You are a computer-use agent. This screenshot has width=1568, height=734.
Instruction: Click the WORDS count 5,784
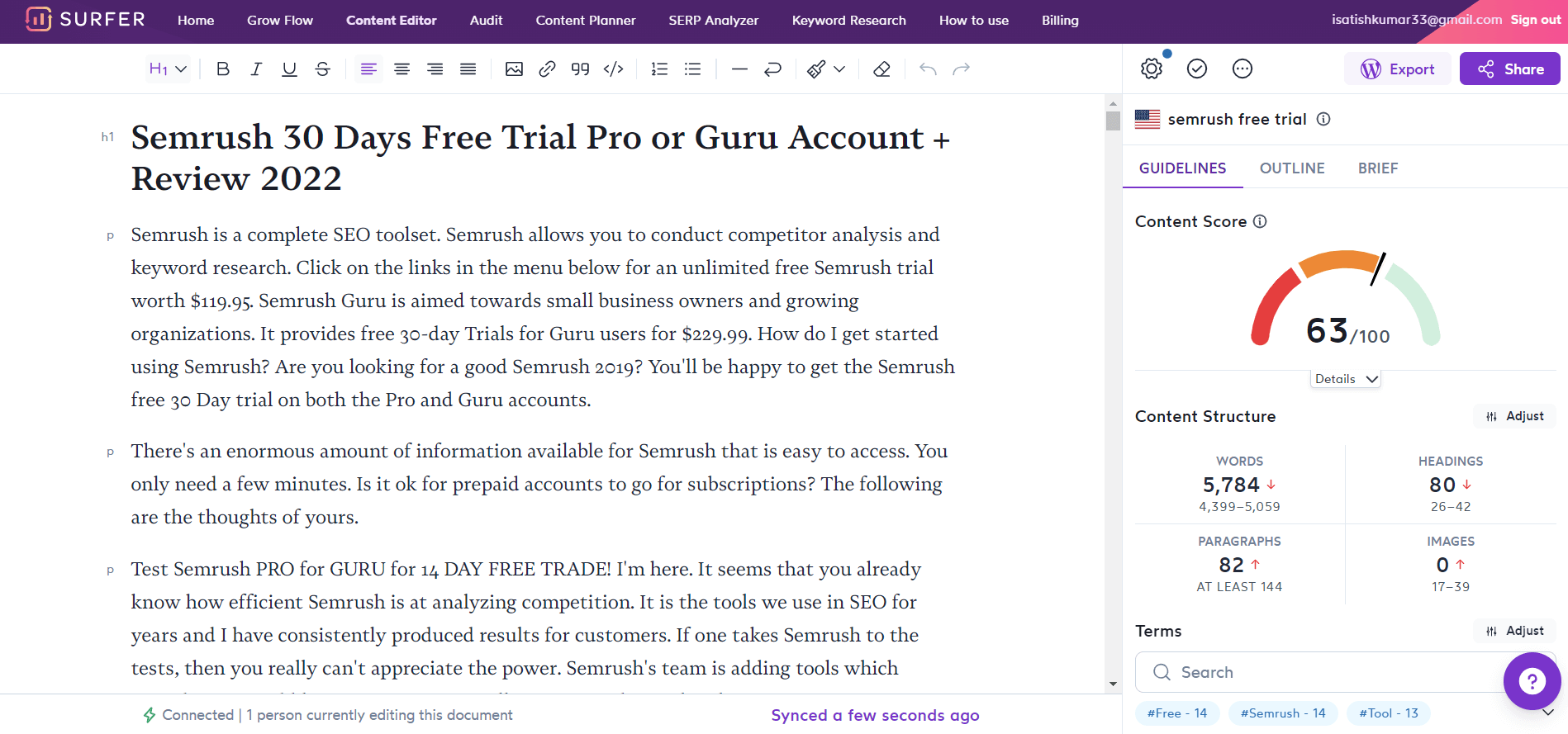[1231, 485]
